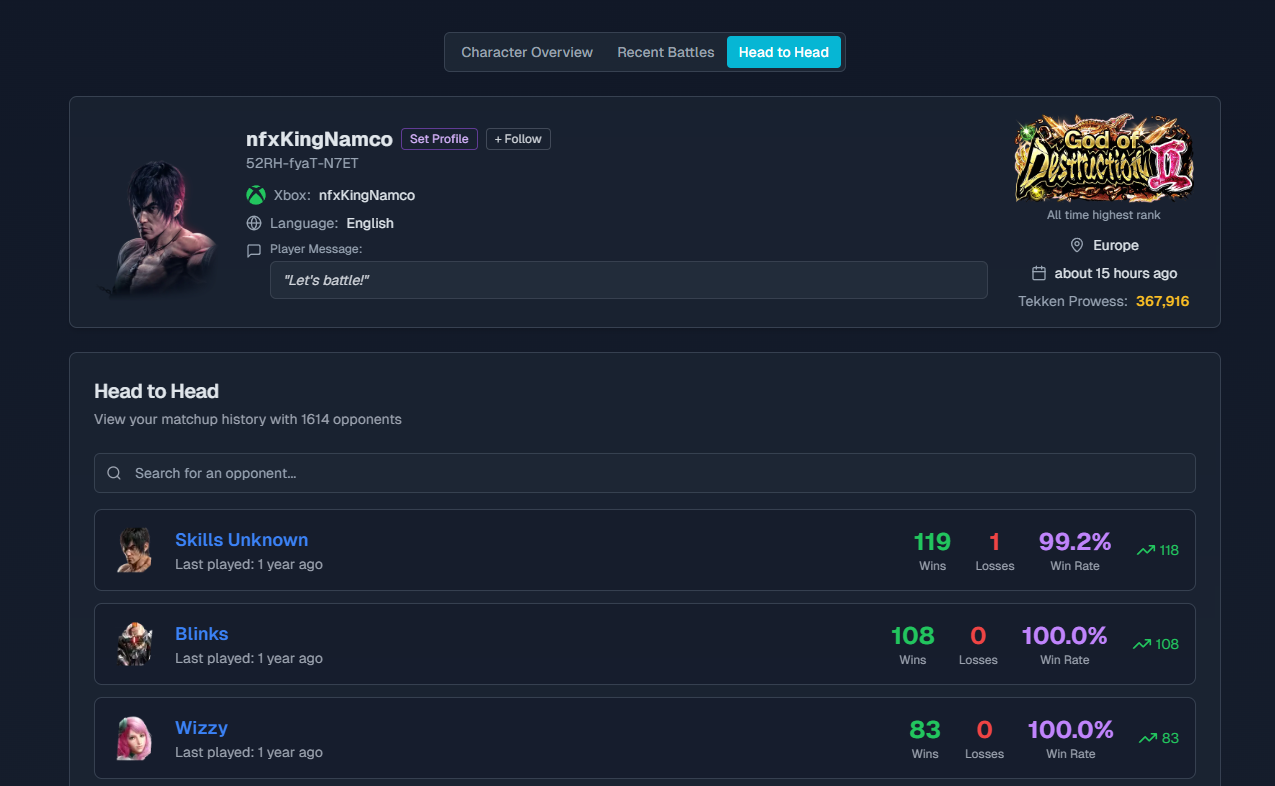Screen dimensions: 1275x786
Task: Click the 1 Losses value for Skills Unknown
Action: pyautogui.click(x=994, y=542)
